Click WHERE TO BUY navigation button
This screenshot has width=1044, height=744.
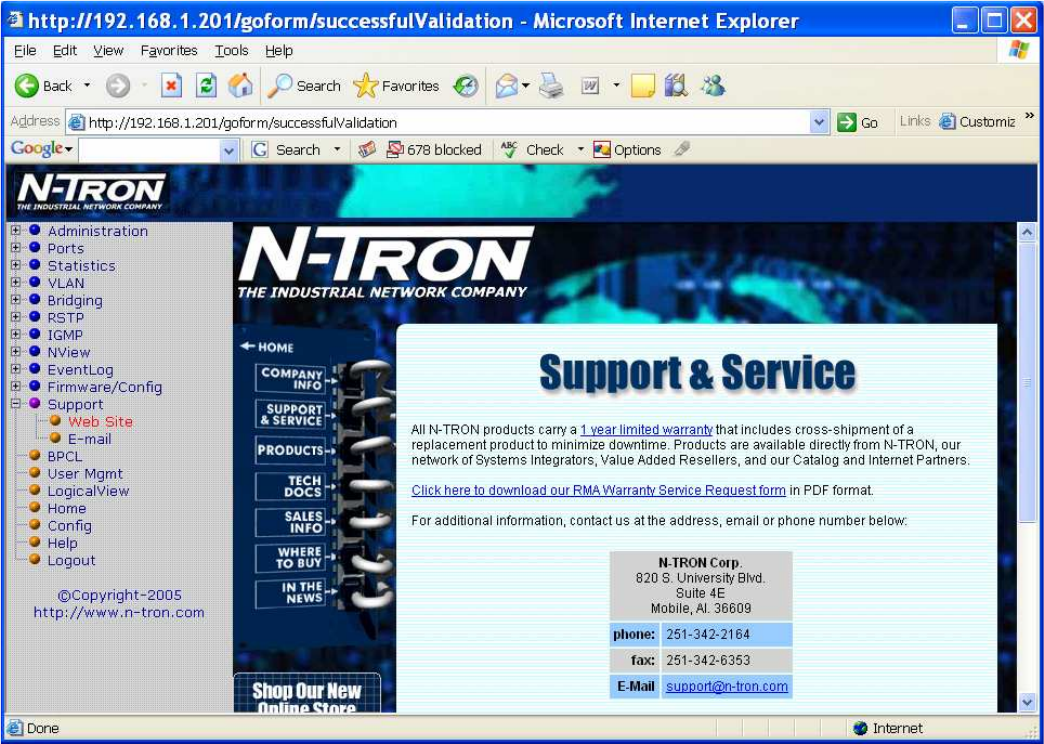pyautogui.click(x=291, y=558)
